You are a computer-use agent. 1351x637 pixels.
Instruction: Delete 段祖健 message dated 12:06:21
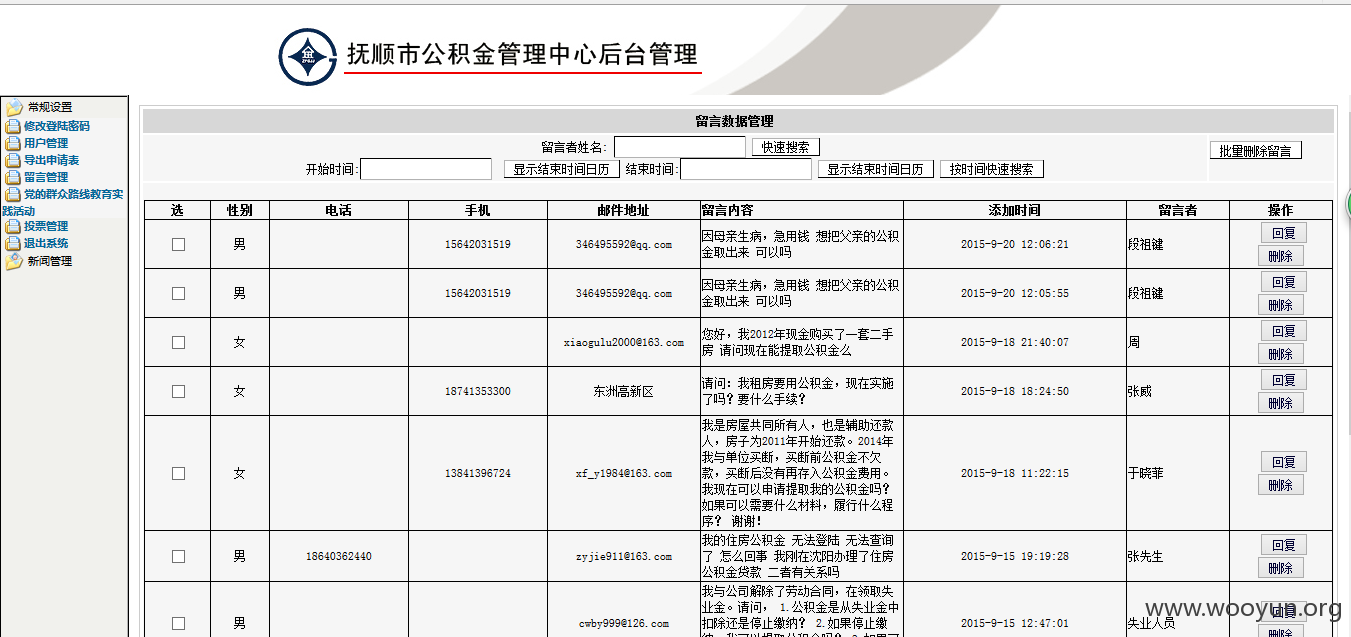point(1281,256)
